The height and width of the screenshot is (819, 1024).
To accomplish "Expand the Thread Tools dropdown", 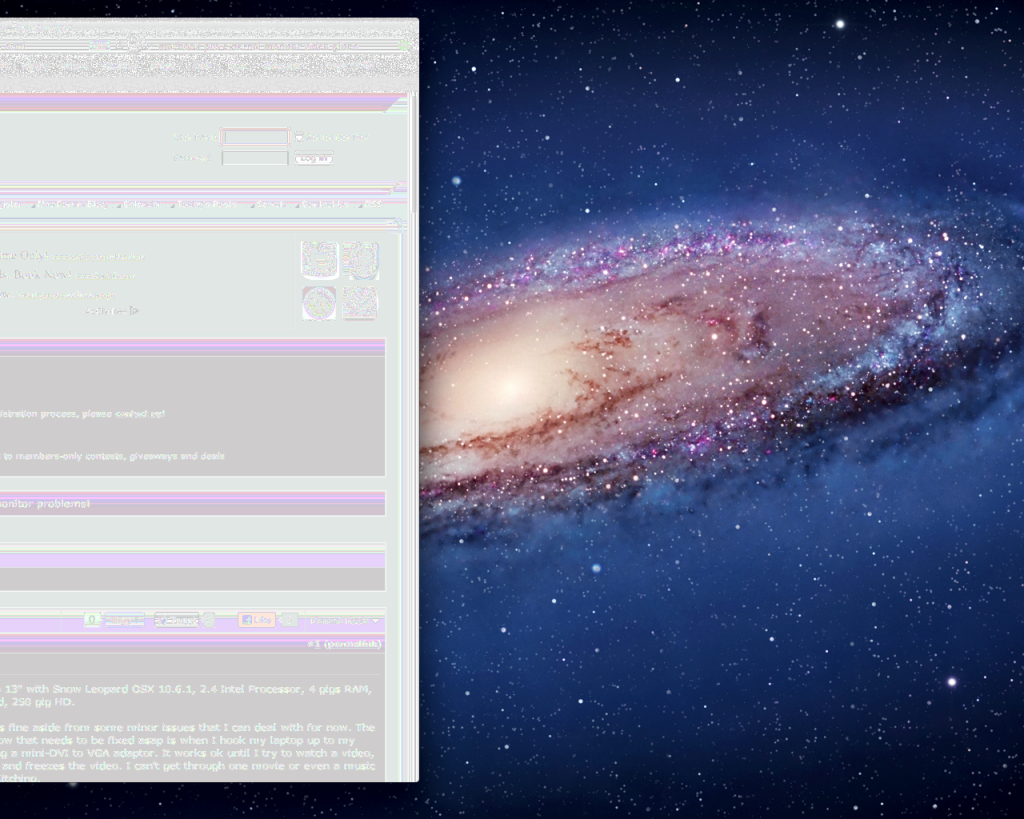I will pos(344,620).
